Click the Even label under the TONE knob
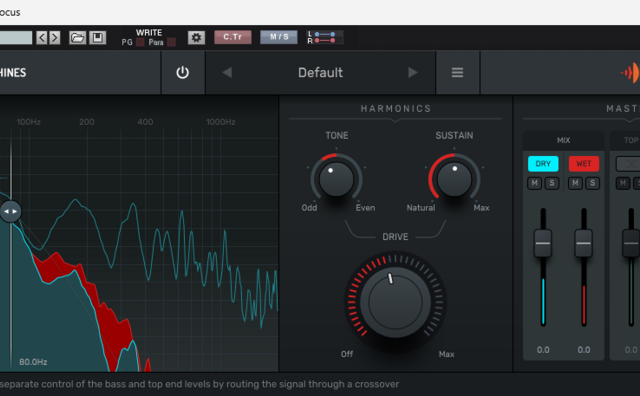Screen dimensions: 640x396 365,208
